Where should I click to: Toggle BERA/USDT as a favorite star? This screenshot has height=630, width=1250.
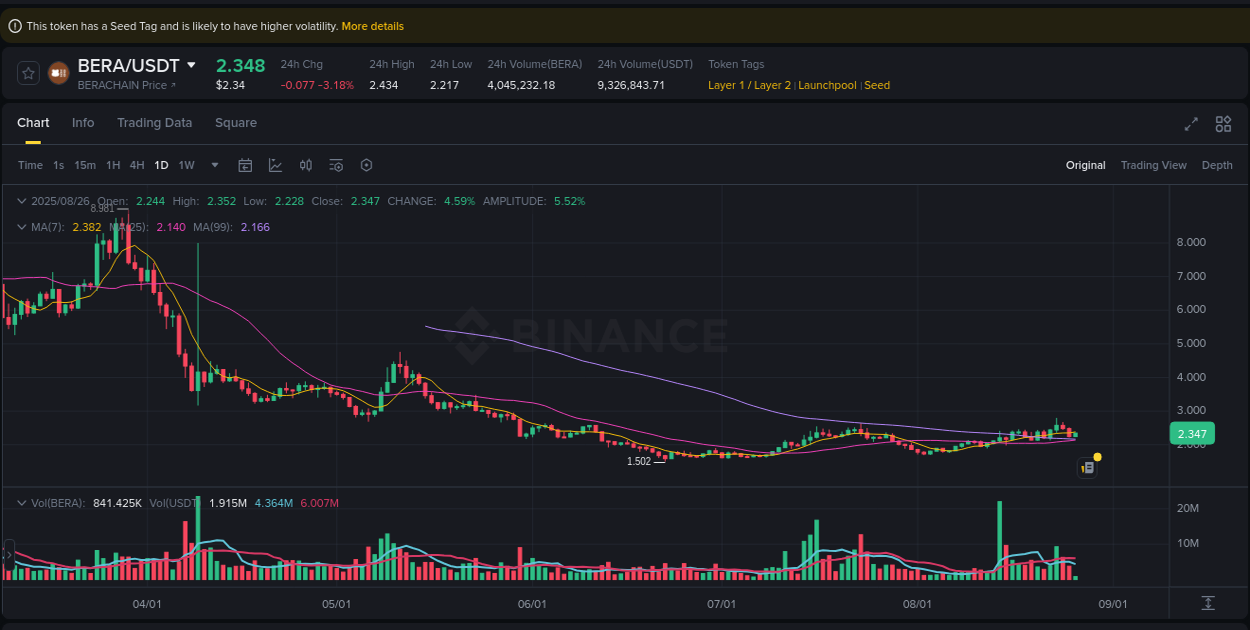pyautogui.click(x=28, y=72)
